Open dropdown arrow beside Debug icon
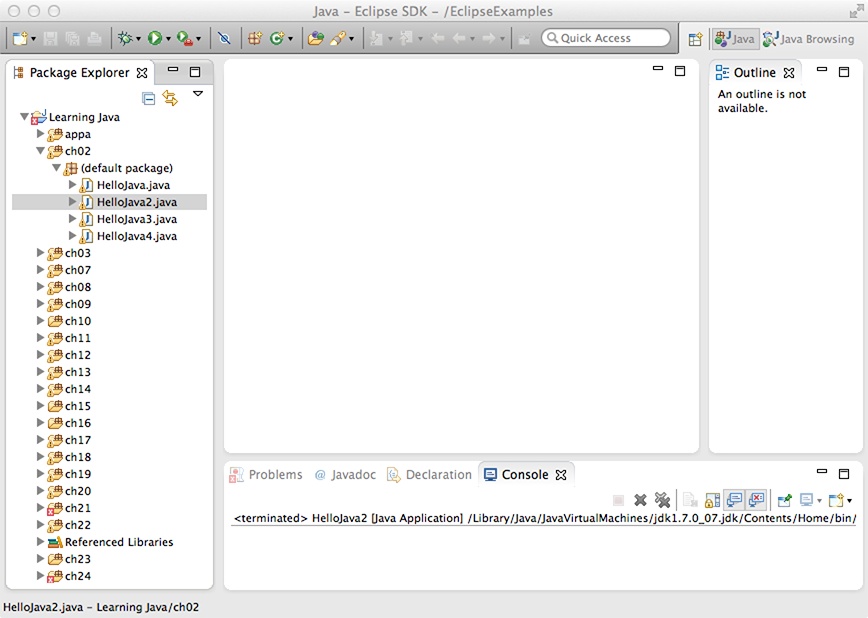868x618 pixels. (138, 39)
